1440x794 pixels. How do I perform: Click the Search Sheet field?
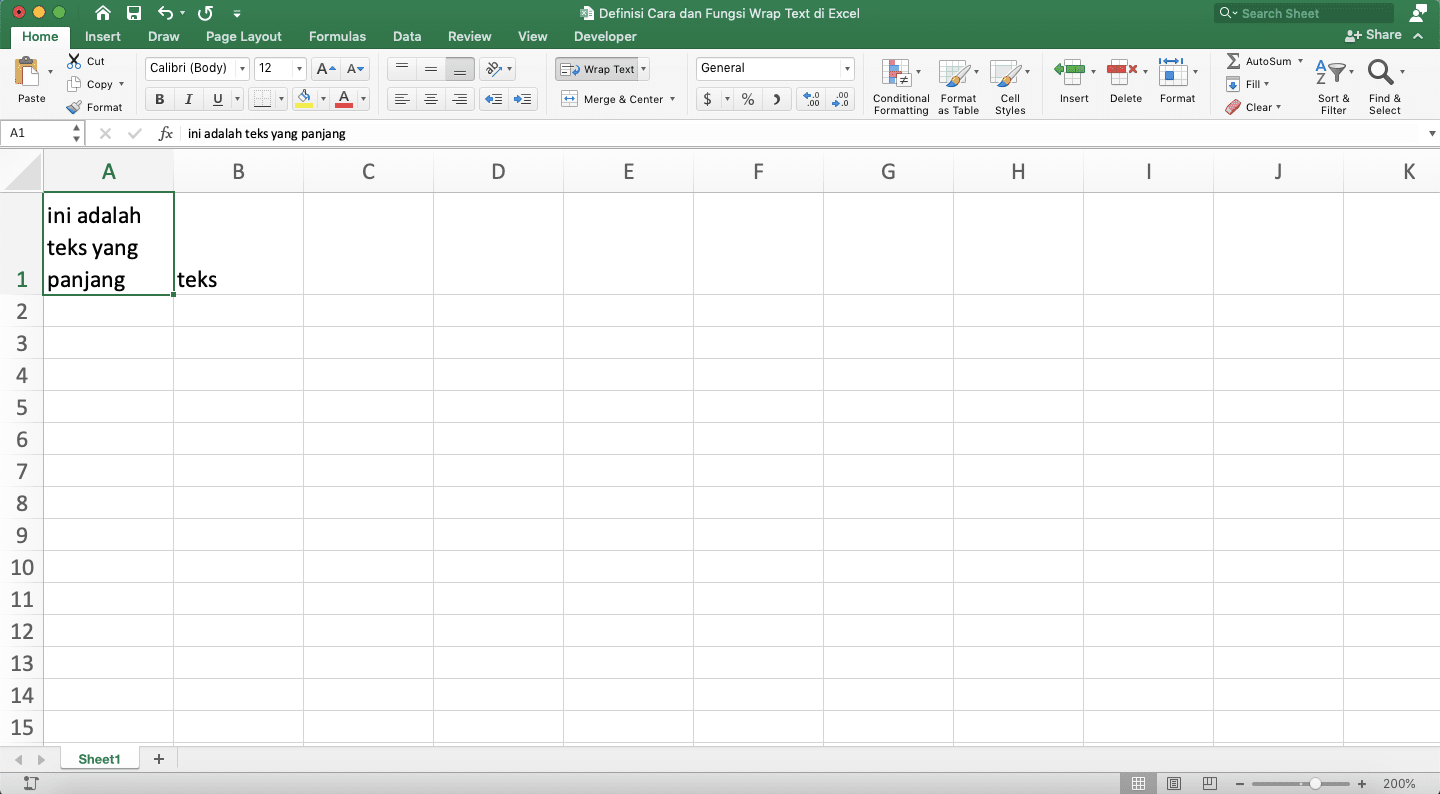pyautogui.click(x=1303, y=13)
